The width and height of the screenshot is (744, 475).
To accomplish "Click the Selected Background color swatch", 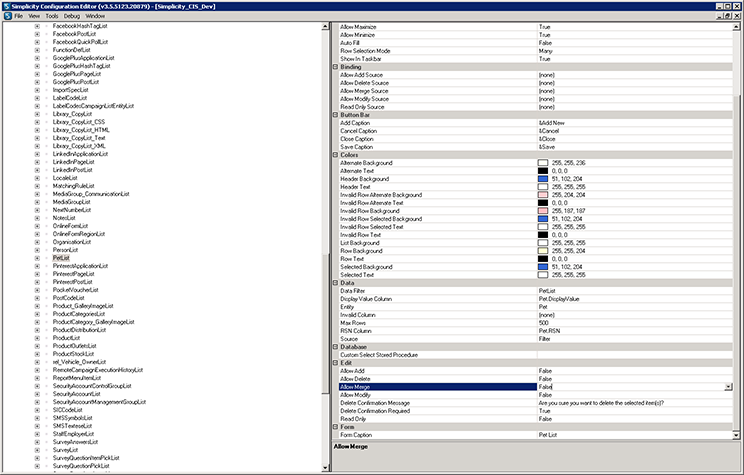I will [543, 267].
